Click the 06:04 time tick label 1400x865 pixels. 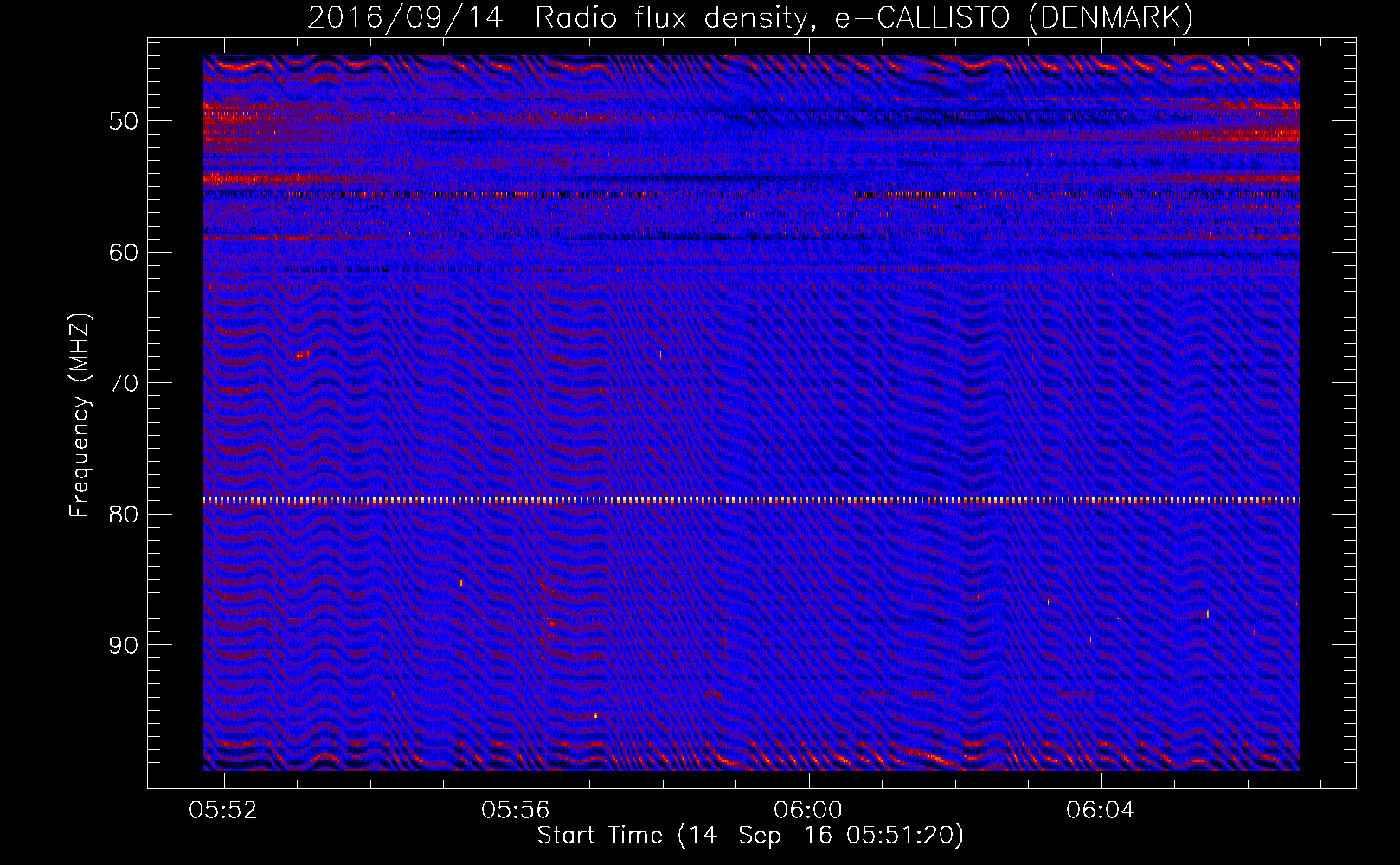click(x=1101, y=811)
